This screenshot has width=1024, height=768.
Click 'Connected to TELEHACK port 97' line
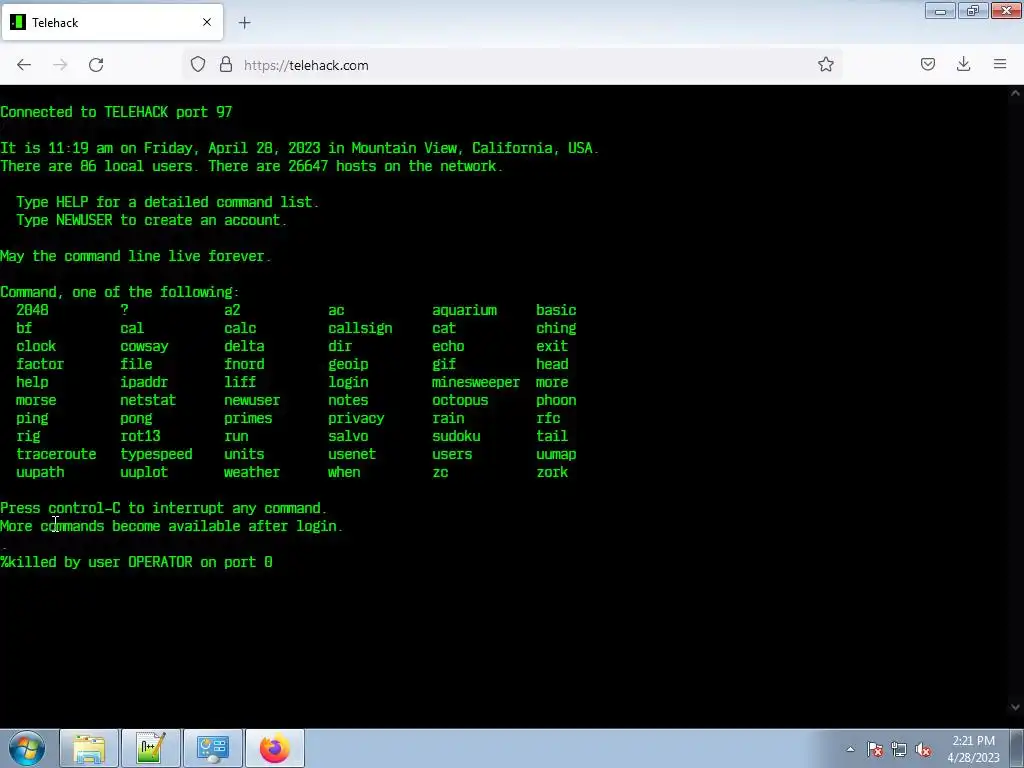coord(116,112)
